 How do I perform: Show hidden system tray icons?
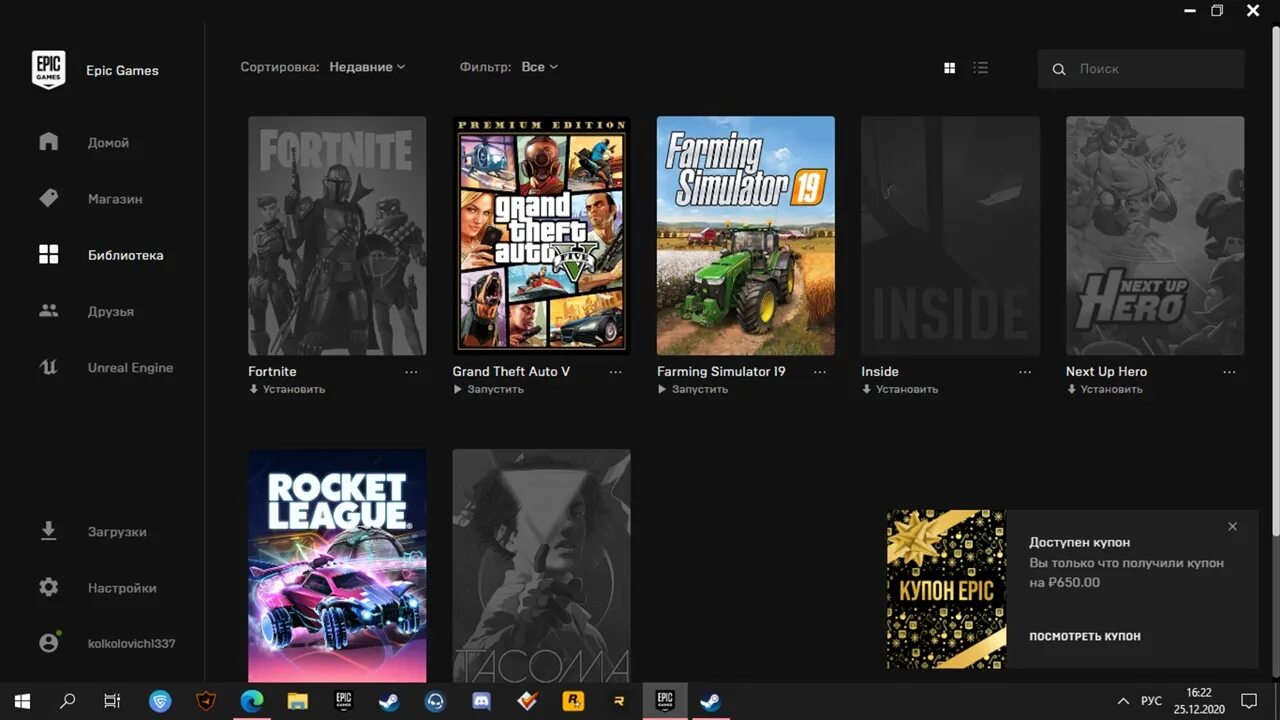click(x=1123, y=701)
